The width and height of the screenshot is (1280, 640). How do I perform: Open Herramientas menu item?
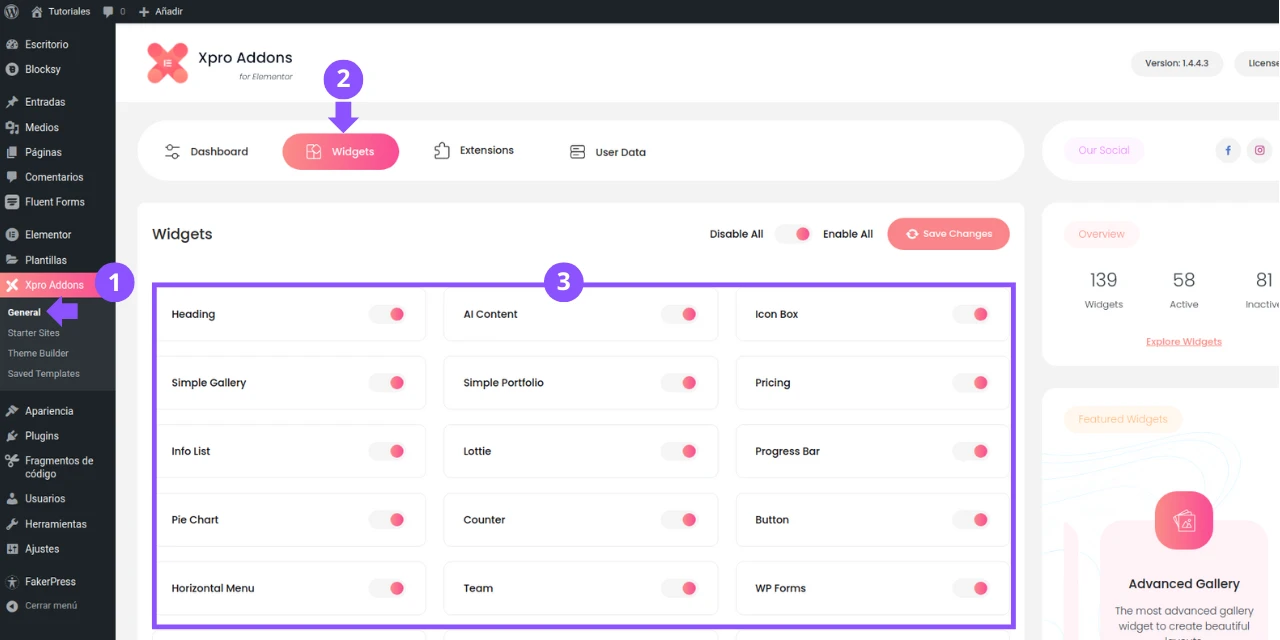[x=57, y=524]
